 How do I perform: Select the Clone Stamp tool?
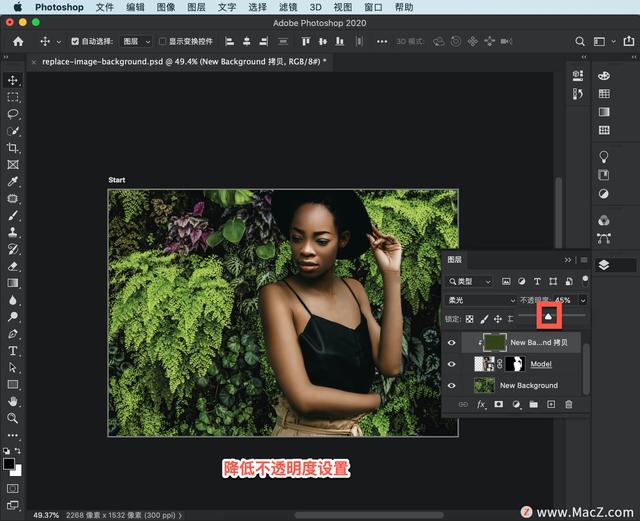point(13,232)
